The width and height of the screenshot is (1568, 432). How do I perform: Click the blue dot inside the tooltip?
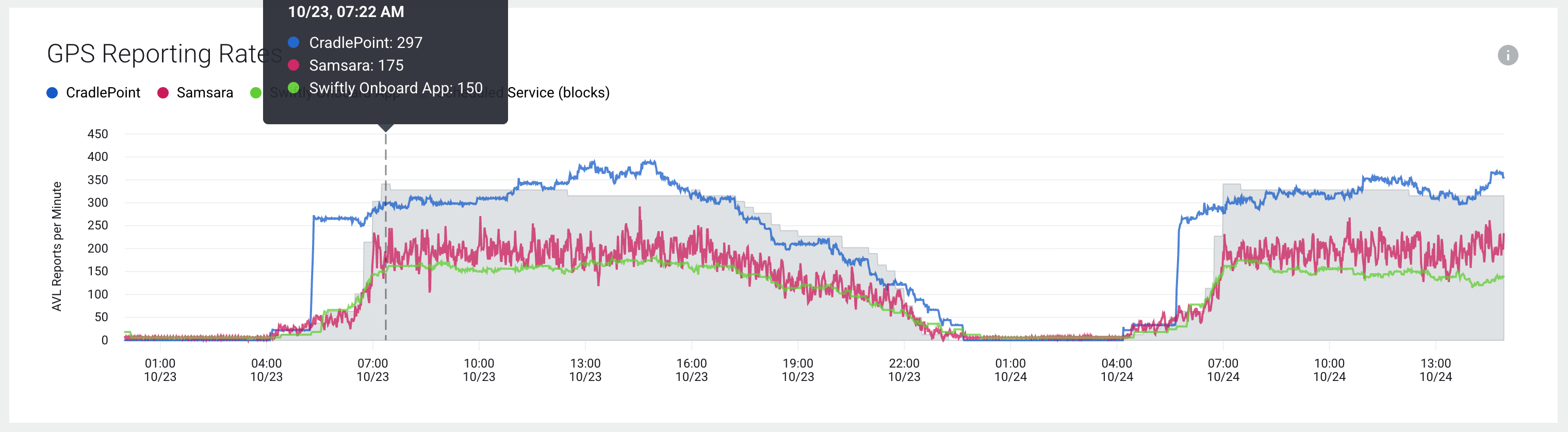tap(293, 43)
